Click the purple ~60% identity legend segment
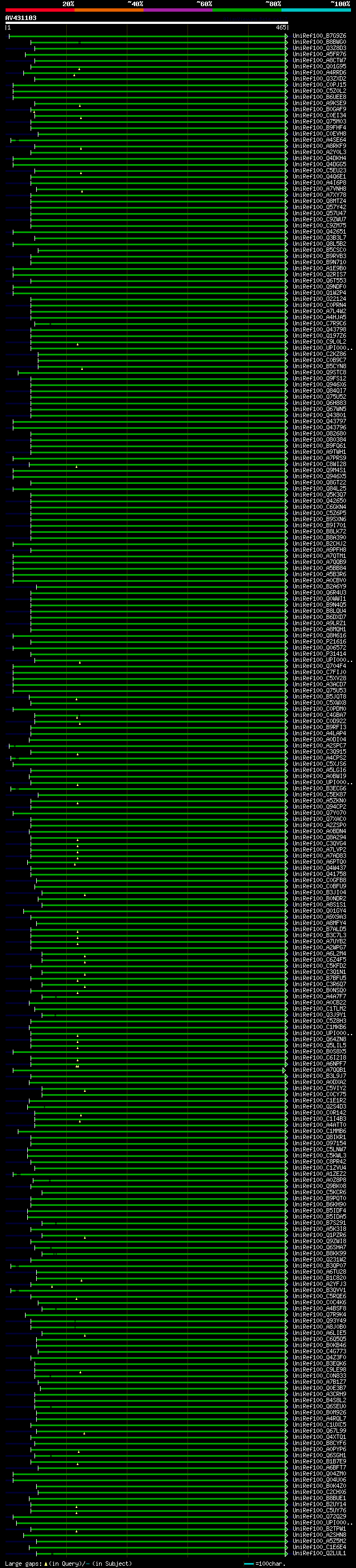Image resolution: width=356 pixels, height=1568 pixels. click(177, 11)
